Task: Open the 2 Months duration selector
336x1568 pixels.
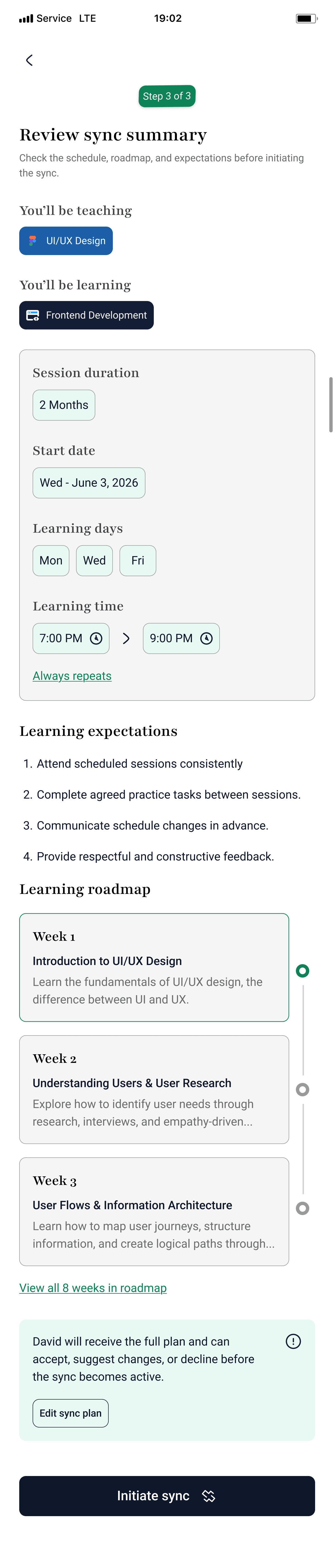Action: (x=64, y=405)
